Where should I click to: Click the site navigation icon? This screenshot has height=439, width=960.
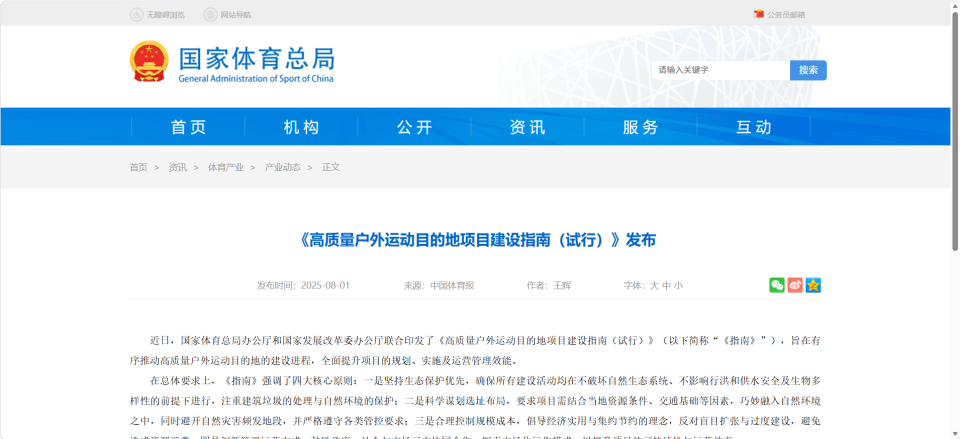point(210,14)
